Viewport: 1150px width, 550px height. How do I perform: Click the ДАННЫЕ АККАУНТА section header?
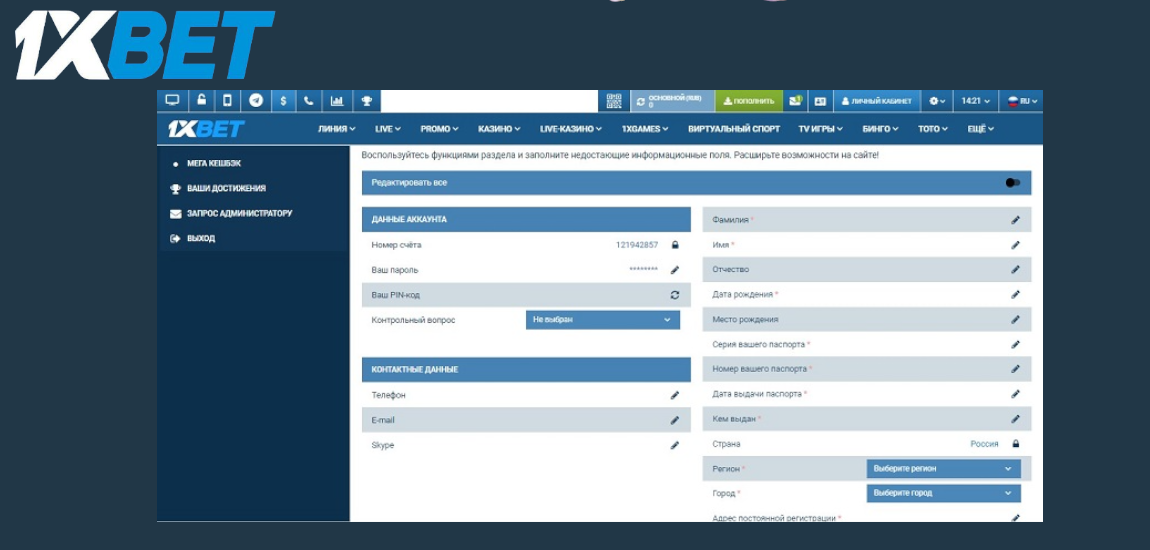click(526, 219)
